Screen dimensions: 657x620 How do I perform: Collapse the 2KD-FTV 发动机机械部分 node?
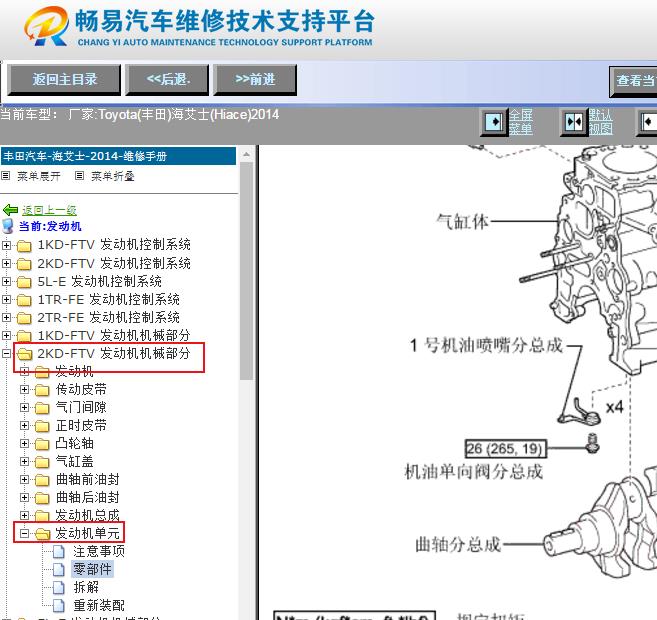click(6, 354)
